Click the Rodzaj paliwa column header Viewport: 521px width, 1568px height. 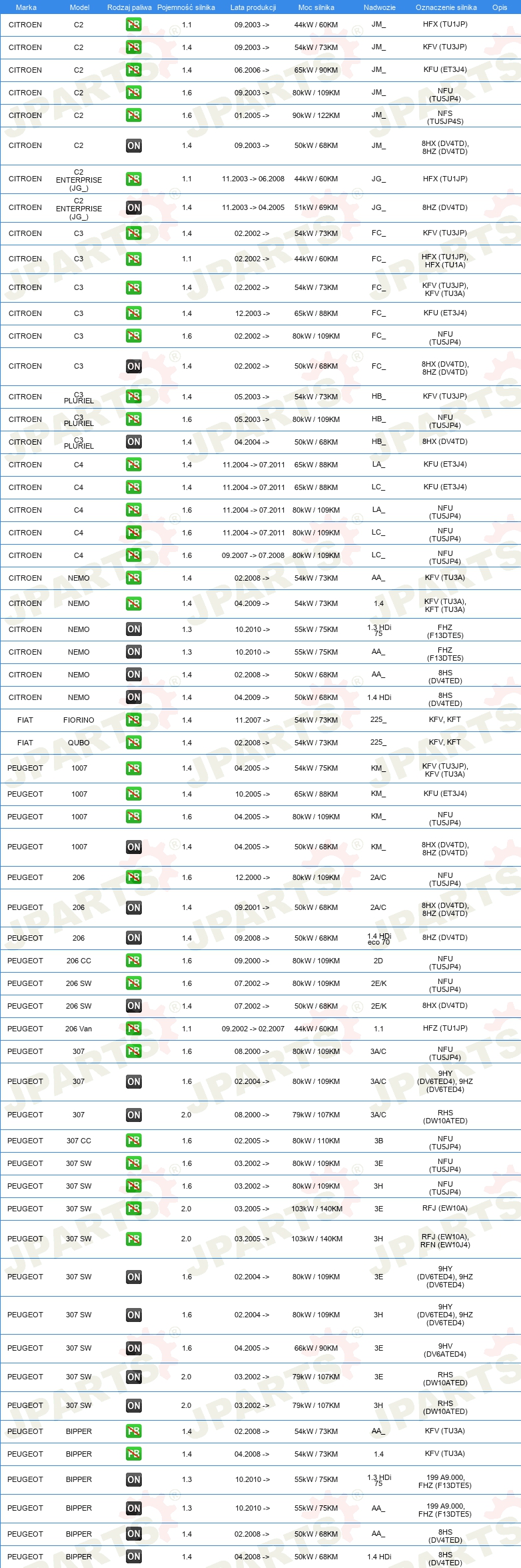point(129,7)
